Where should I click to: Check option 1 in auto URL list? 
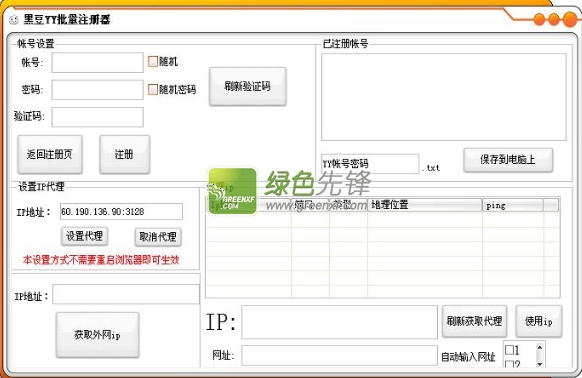[x=509, y=350]
